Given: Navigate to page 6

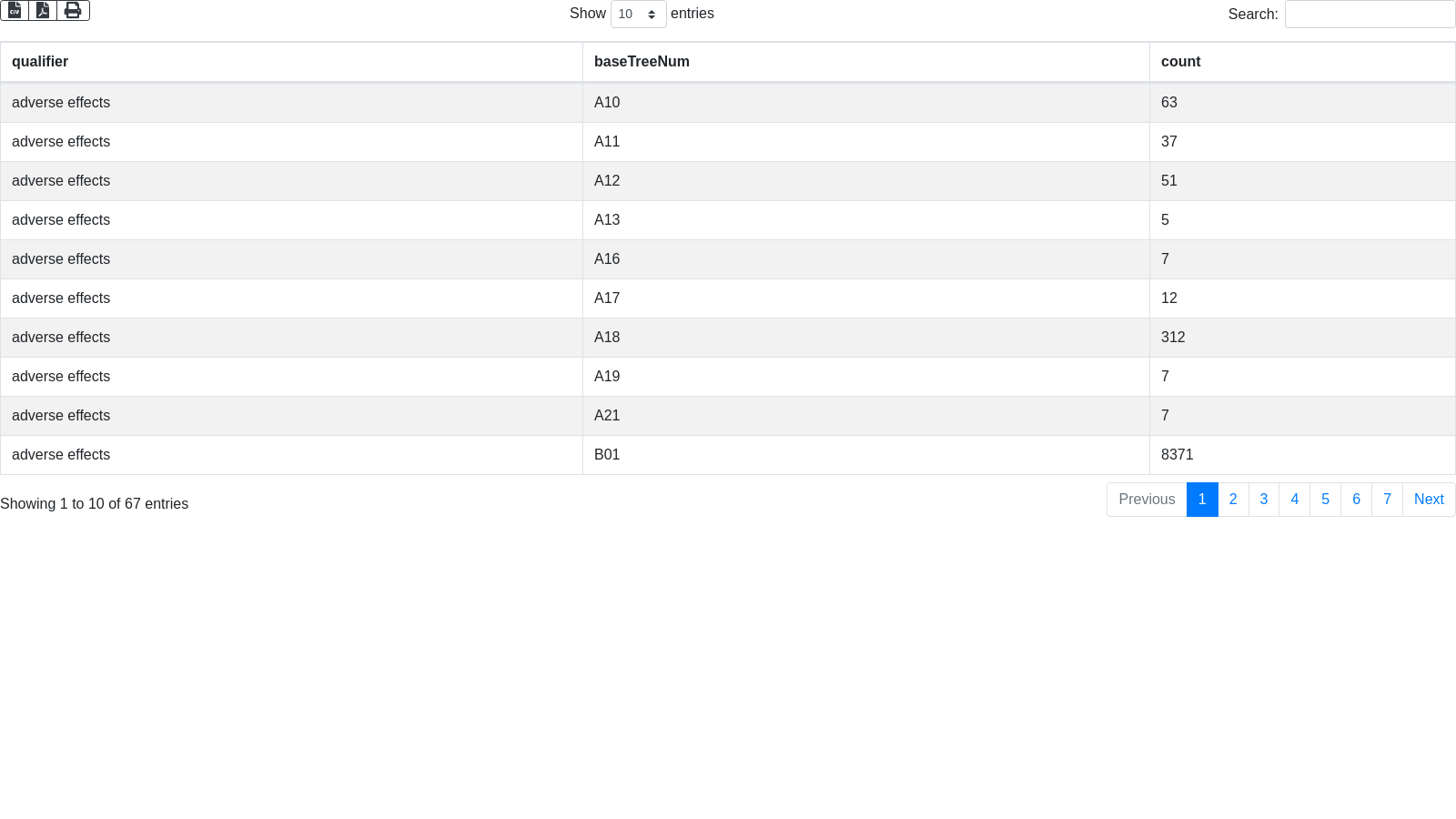Looking at the screenshot, I should pos(1356,500).
